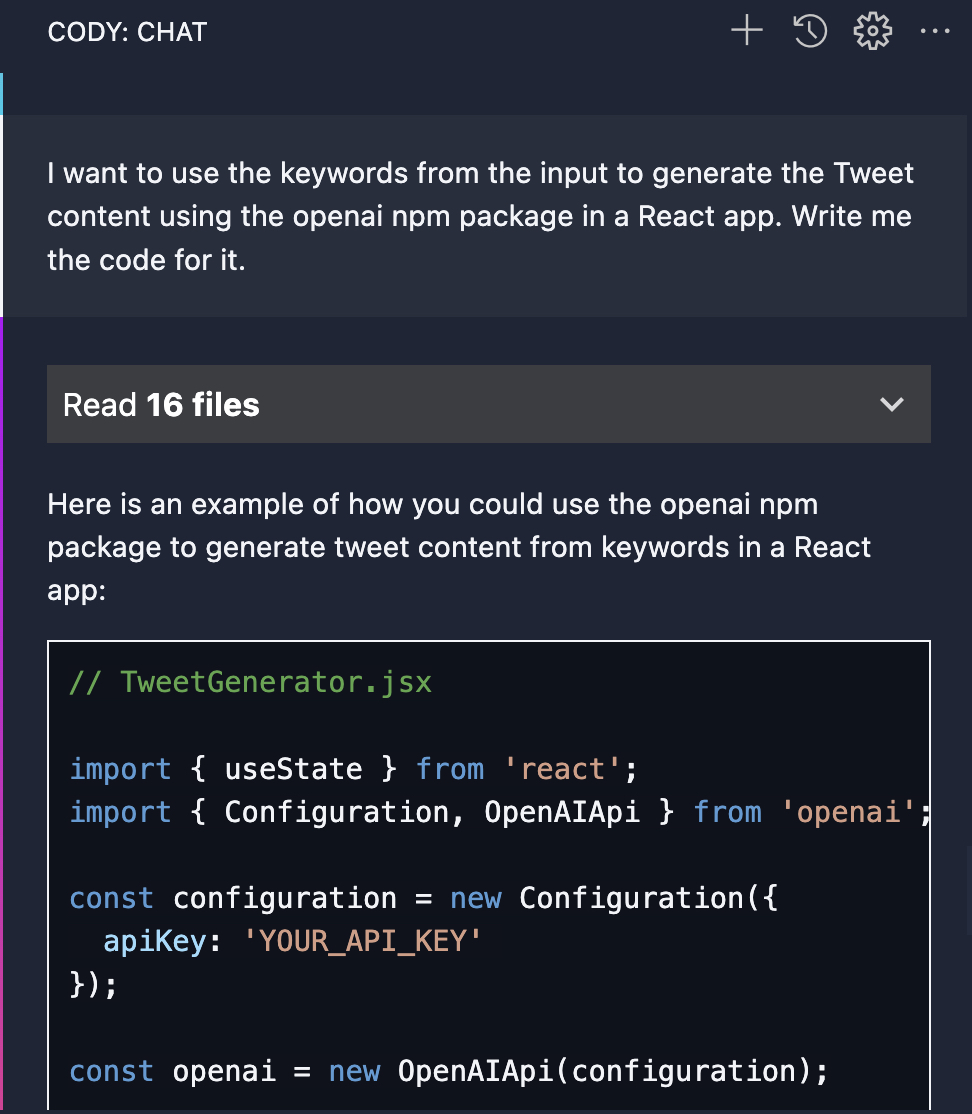Open Cody settings gear icon

click(x=873, y=31)
